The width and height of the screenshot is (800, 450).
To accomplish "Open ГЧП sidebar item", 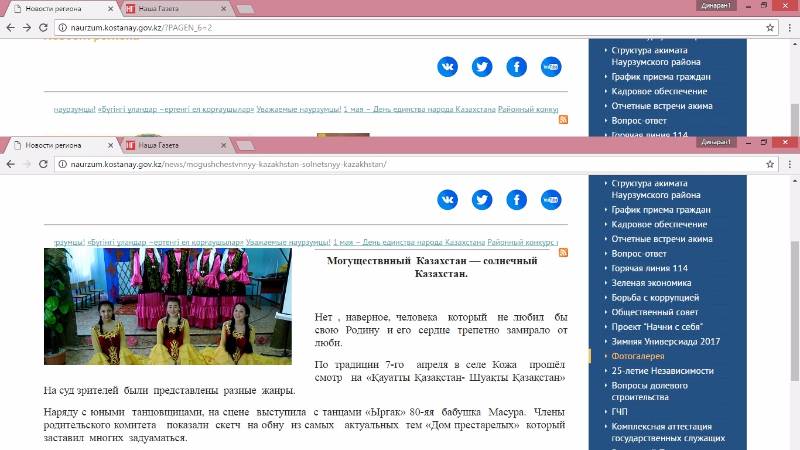I will click(619, 412).
